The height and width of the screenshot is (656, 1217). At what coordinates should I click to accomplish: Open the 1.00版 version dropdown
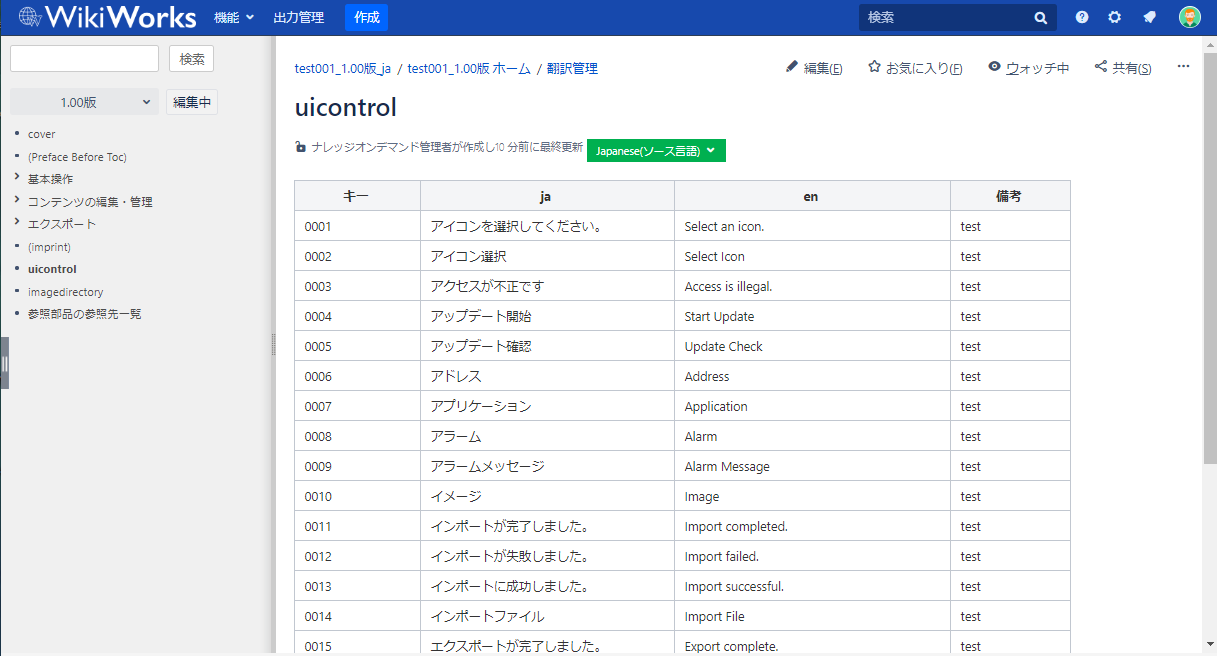click(x=85, y=102)
